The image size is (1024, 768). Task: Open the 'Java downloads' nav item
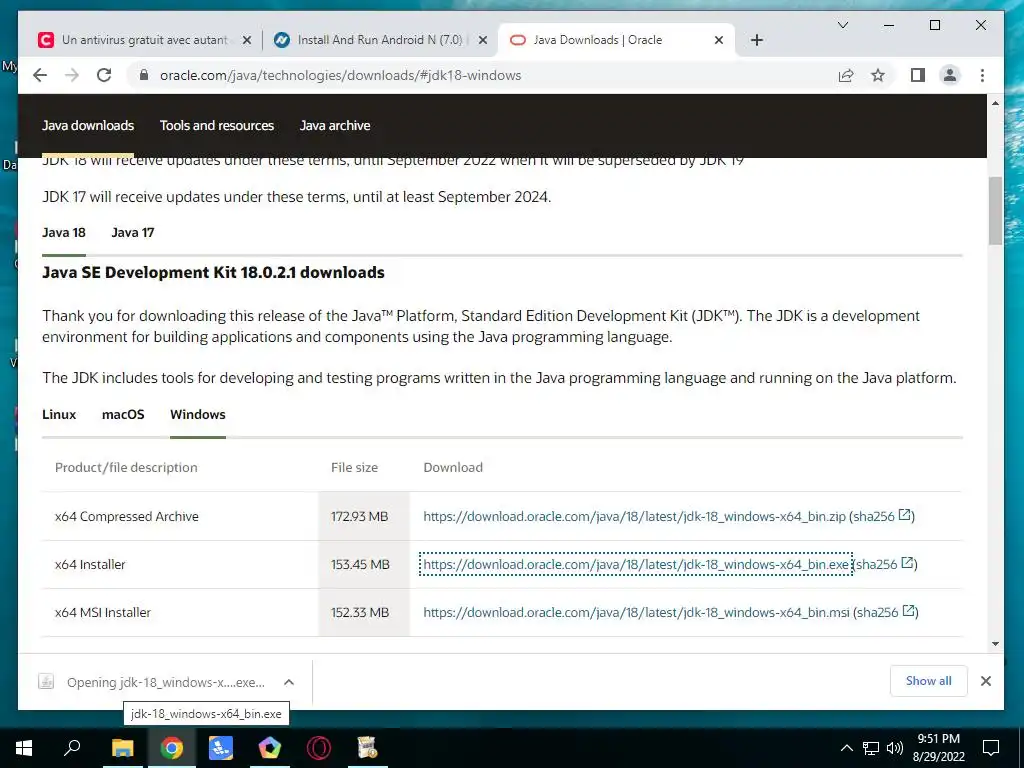(88, 125)
